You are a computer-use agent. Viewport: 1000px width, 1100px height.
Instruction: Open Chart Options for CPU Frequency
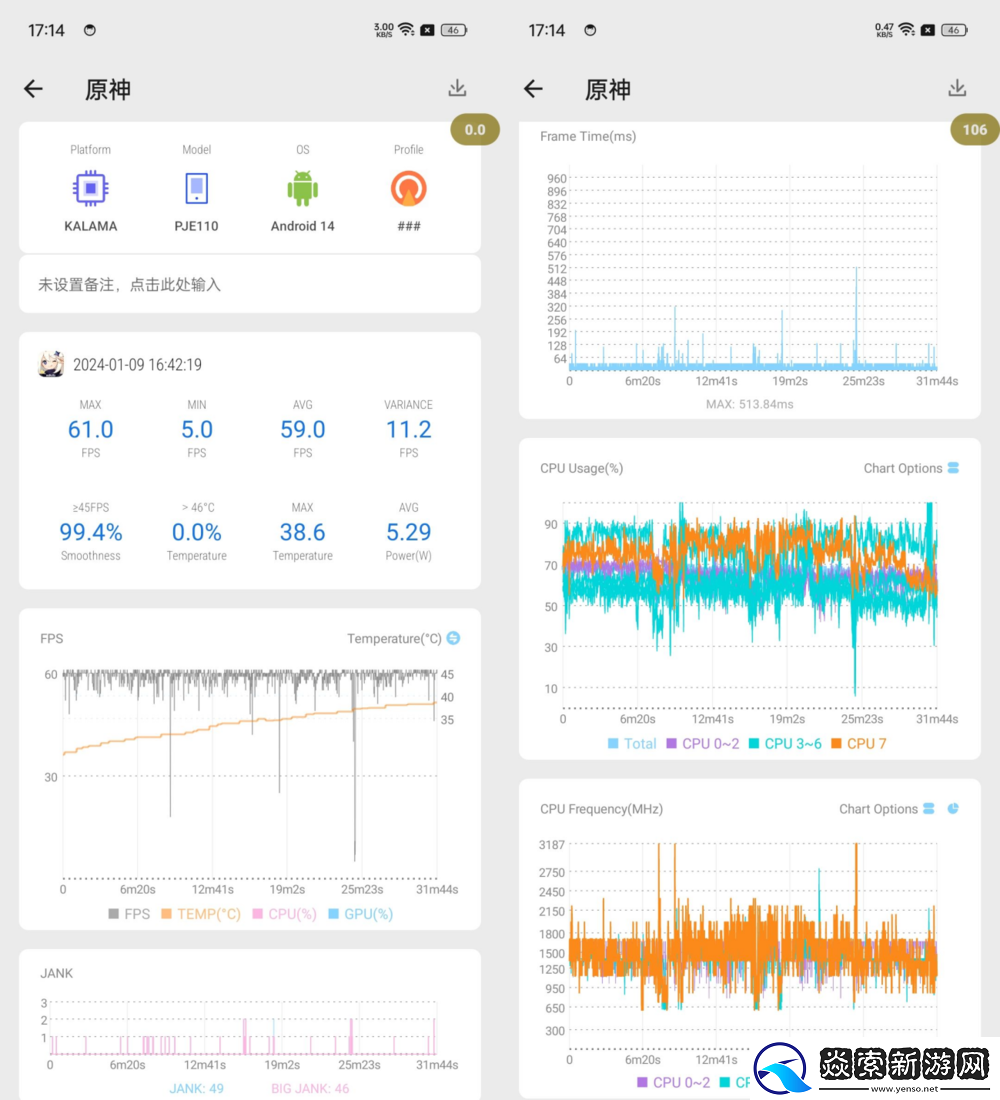tap(887, 809)
